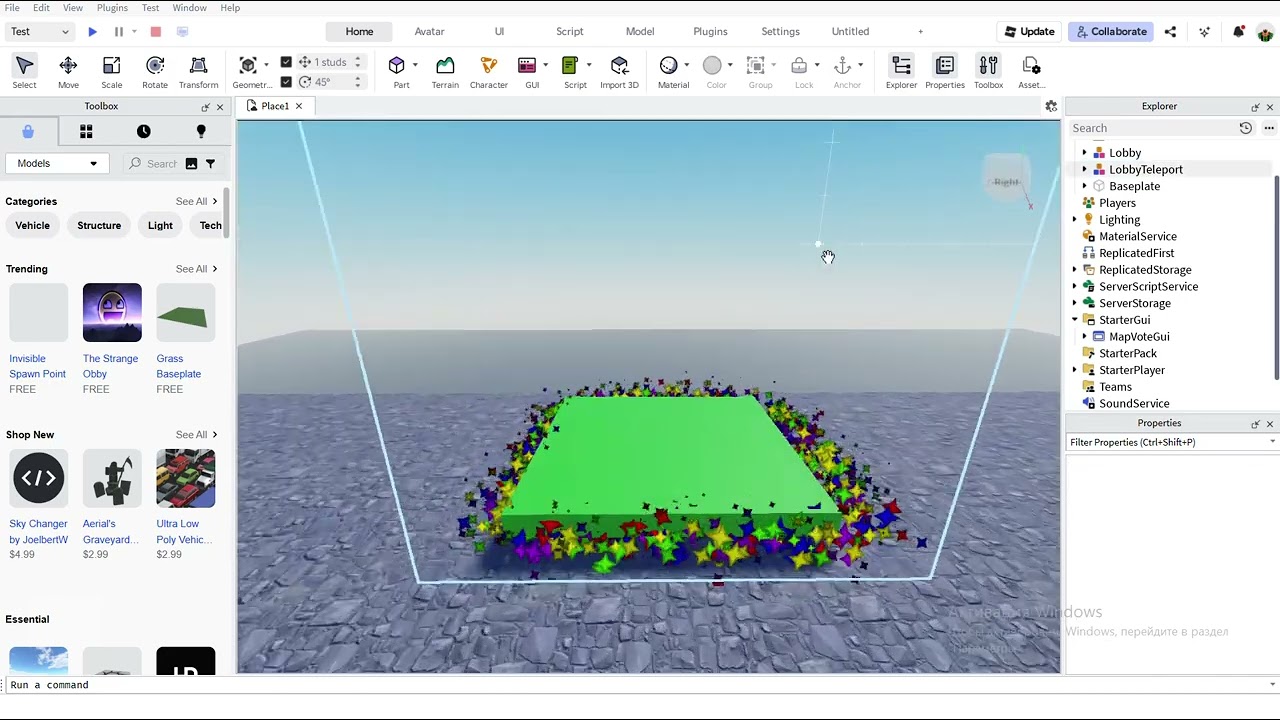Screen dimensions: 1280x720
Task: Select the Vehicle category chip
Action: (x=32, y=226)
